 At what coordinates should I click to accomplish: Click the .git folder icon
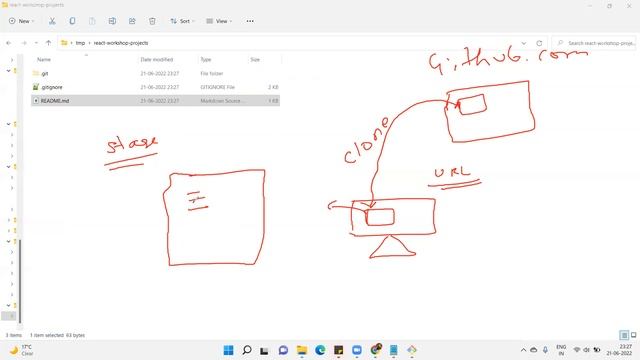point(36,73)
